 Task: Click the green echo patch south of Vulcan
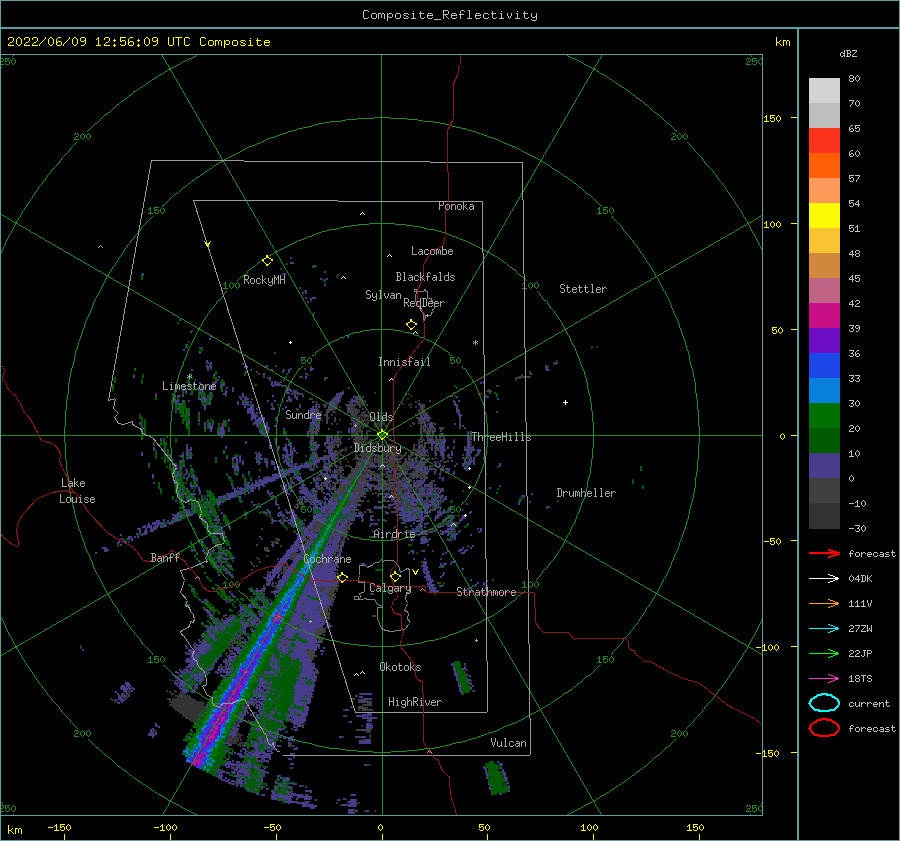(x=497, y=778)
